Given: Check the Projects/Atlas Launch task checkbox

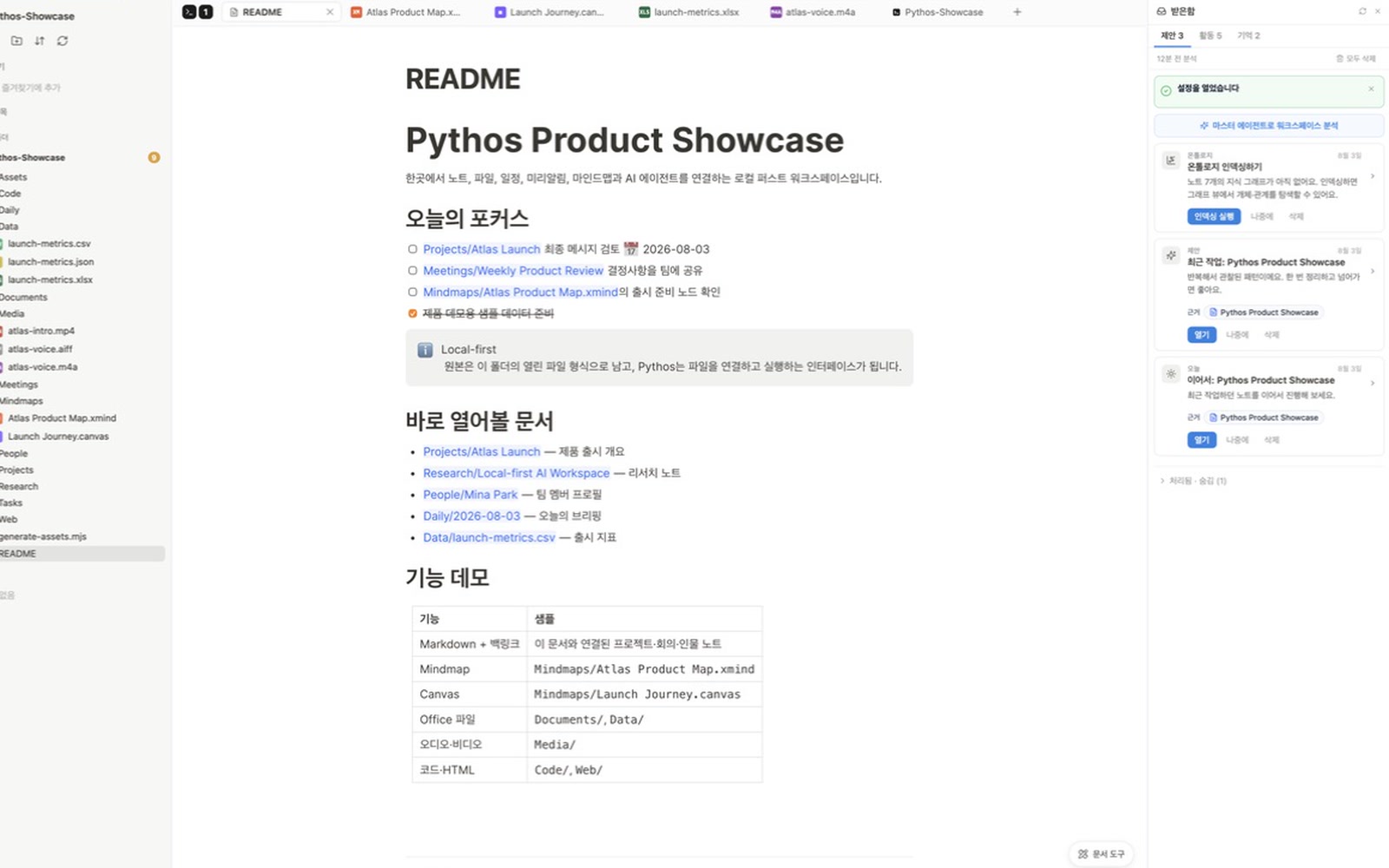Looking at the screenshot, I should click(412, 249).
